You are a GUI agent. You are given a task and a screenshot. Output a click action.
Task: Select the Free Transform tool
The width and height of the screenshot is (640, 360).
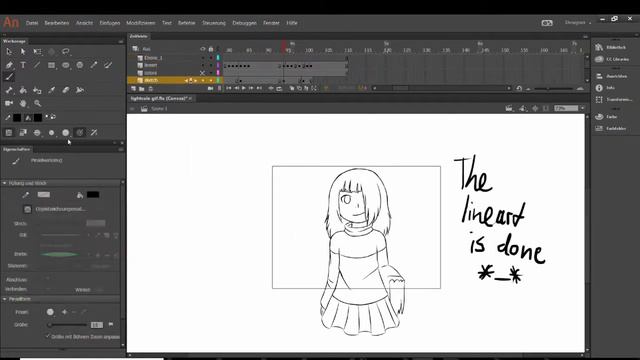point(37,52)
